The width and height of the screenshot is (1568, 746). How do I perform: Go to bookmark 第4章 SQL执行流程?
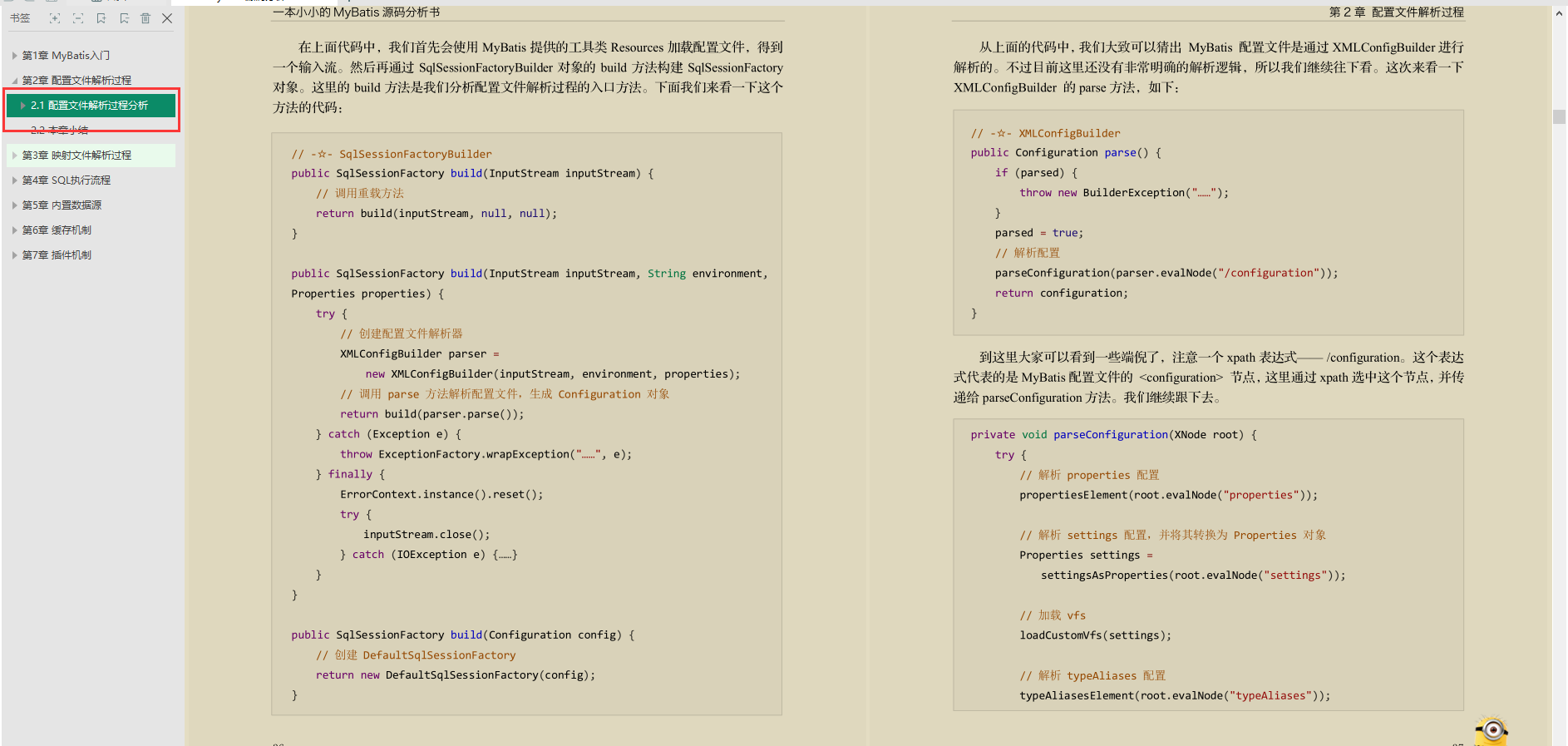point(66,180)
